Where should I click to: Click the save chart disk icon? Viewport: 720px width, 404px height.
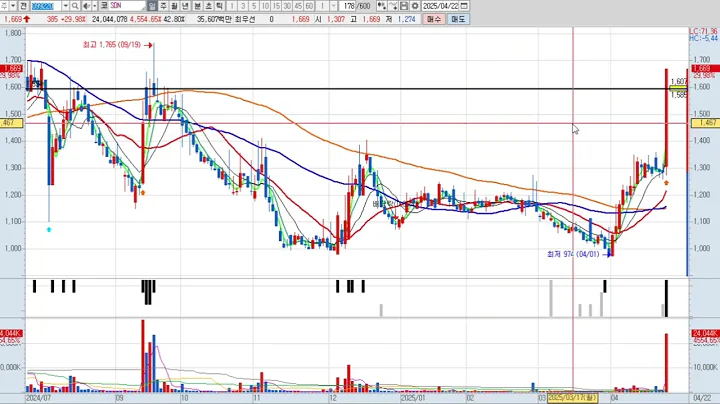coord(404,6)
